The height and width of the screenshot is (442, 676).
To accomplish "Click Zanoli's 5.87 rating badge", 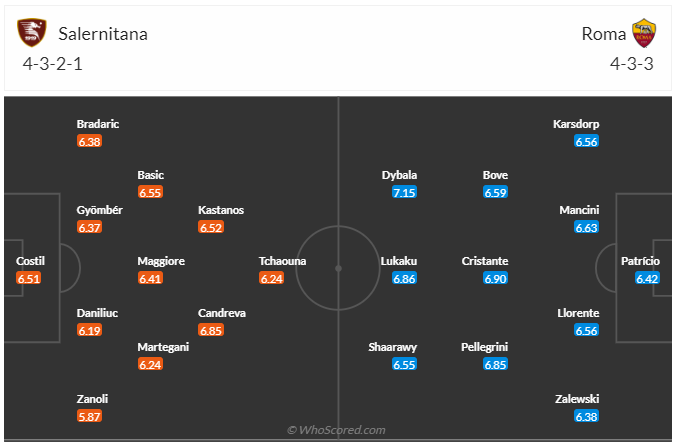I will point(89,416).
